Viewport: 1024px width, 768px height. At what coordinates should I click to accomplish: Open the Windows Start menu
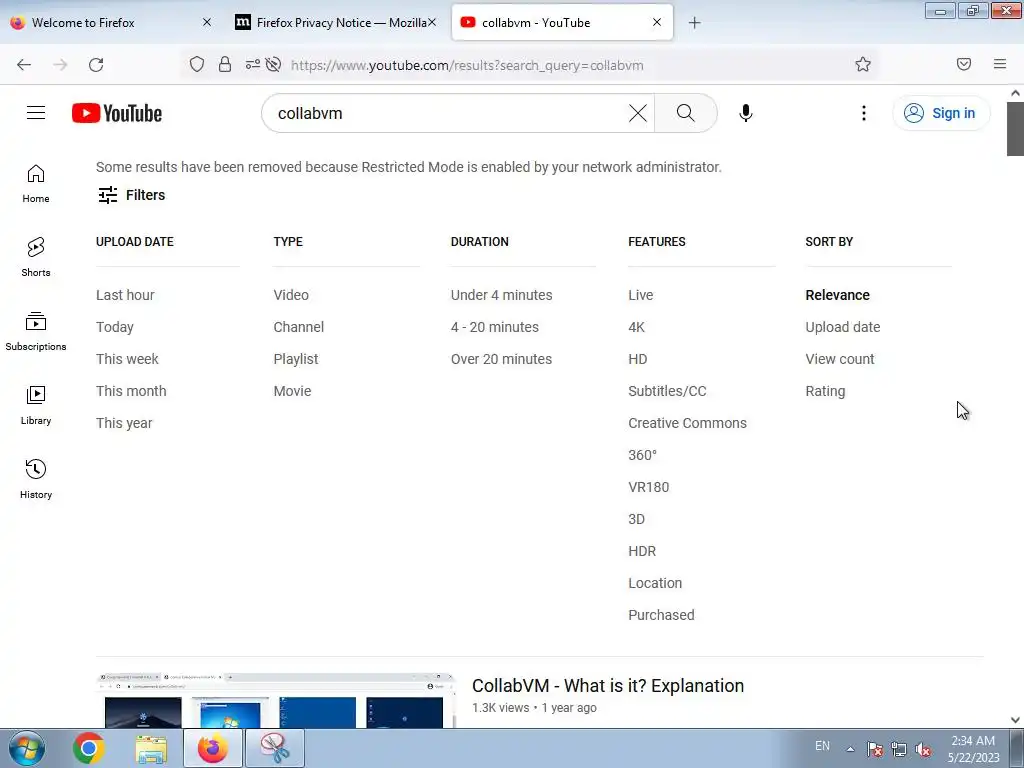[27, 748]
